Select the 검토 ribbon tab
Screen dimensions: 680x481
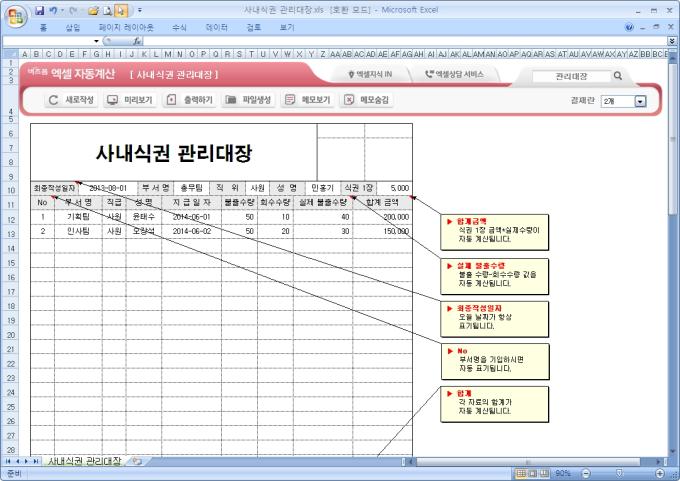(254, 27)
